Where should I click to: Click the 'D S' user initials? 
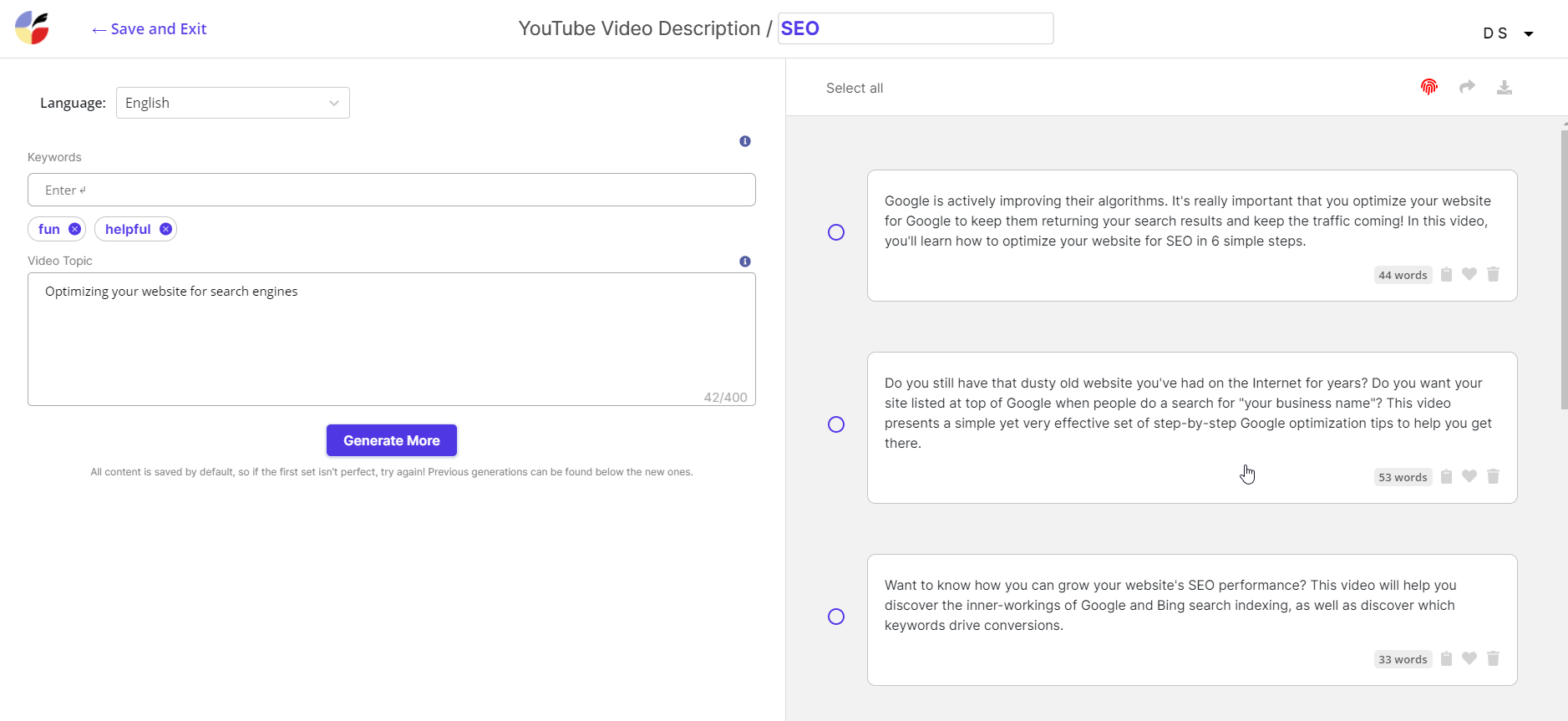1495,33
